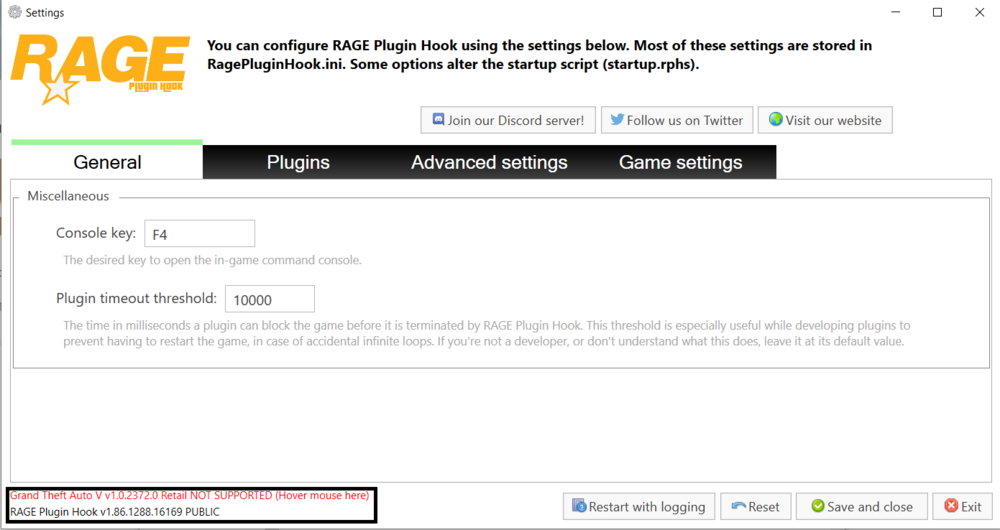The height and width of the screenshot is (530, 1000).
Task: Focus the Console key input field
Action: (200, 234)
